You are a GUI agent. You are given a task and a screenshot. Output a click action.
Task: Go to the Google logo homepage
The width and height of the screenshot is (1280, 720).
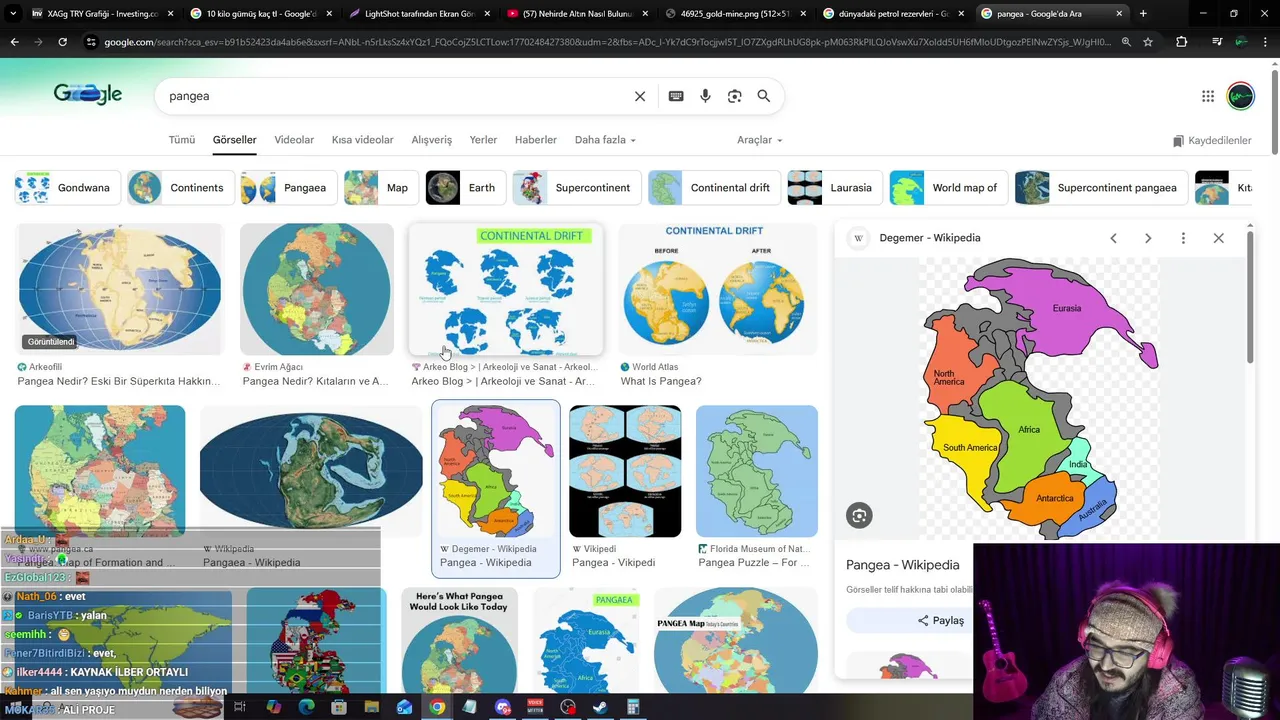coord(88,94)
